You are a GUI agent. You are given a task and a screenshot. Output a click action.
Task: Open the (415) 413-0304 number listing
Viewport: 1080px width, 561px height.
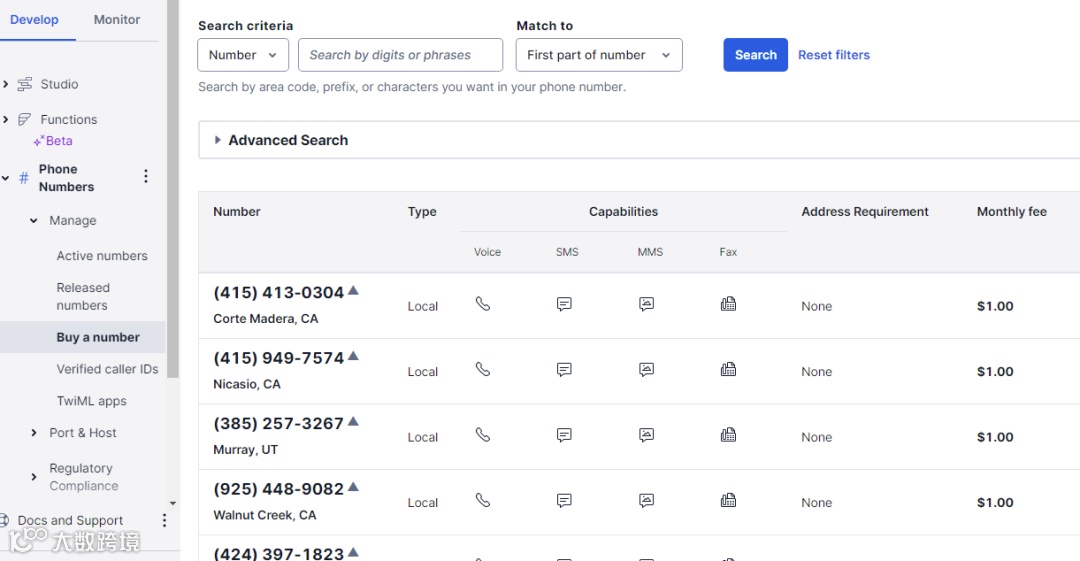pyautogui.click(x=278, y=293)
